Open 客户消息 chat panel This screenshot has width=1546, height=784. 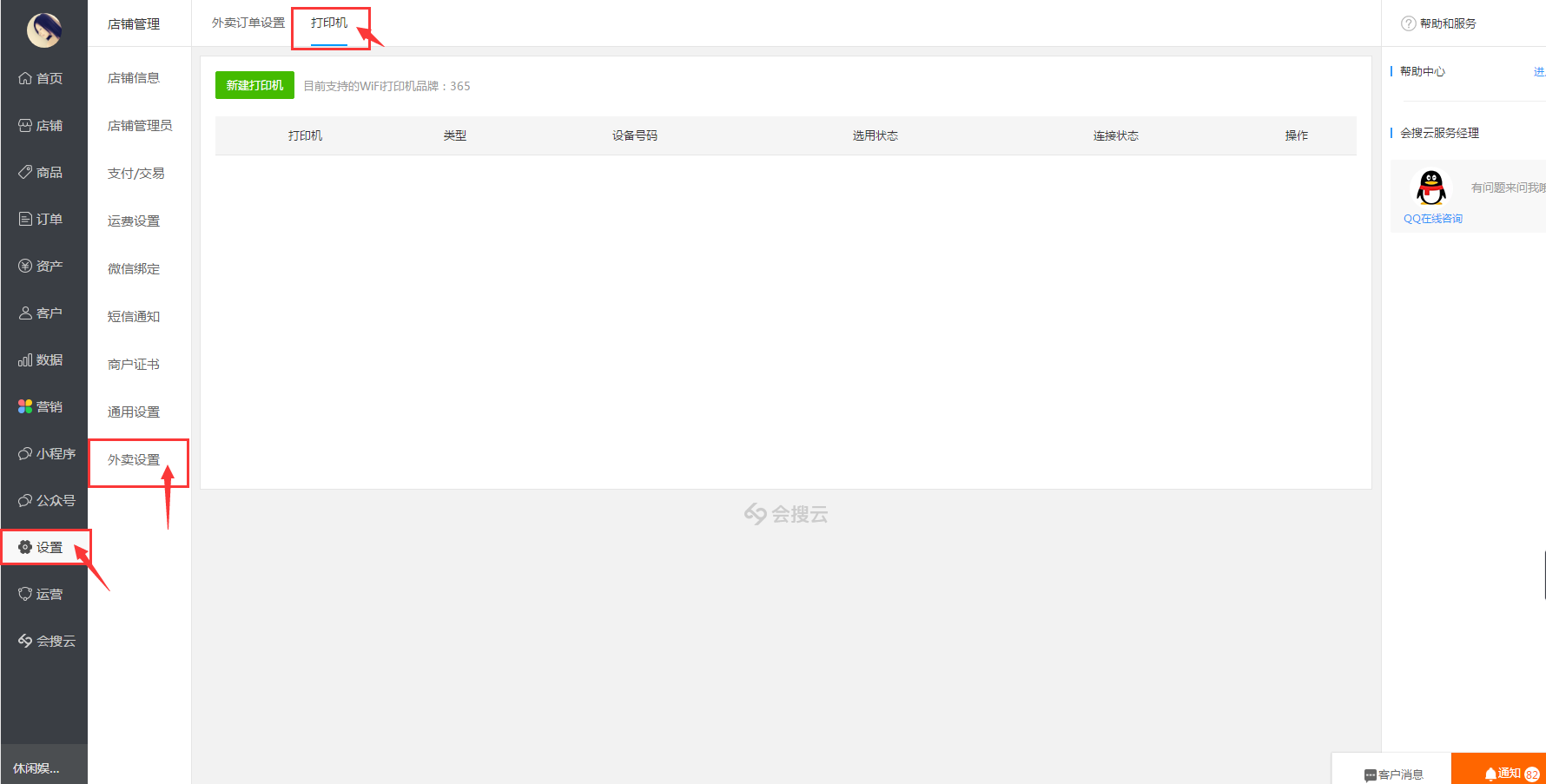[x=1393, y=774]
